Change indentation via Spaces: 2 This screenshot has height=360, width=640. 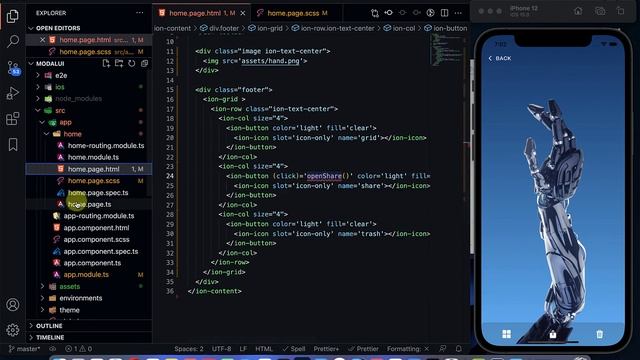[x=189, y=349]
